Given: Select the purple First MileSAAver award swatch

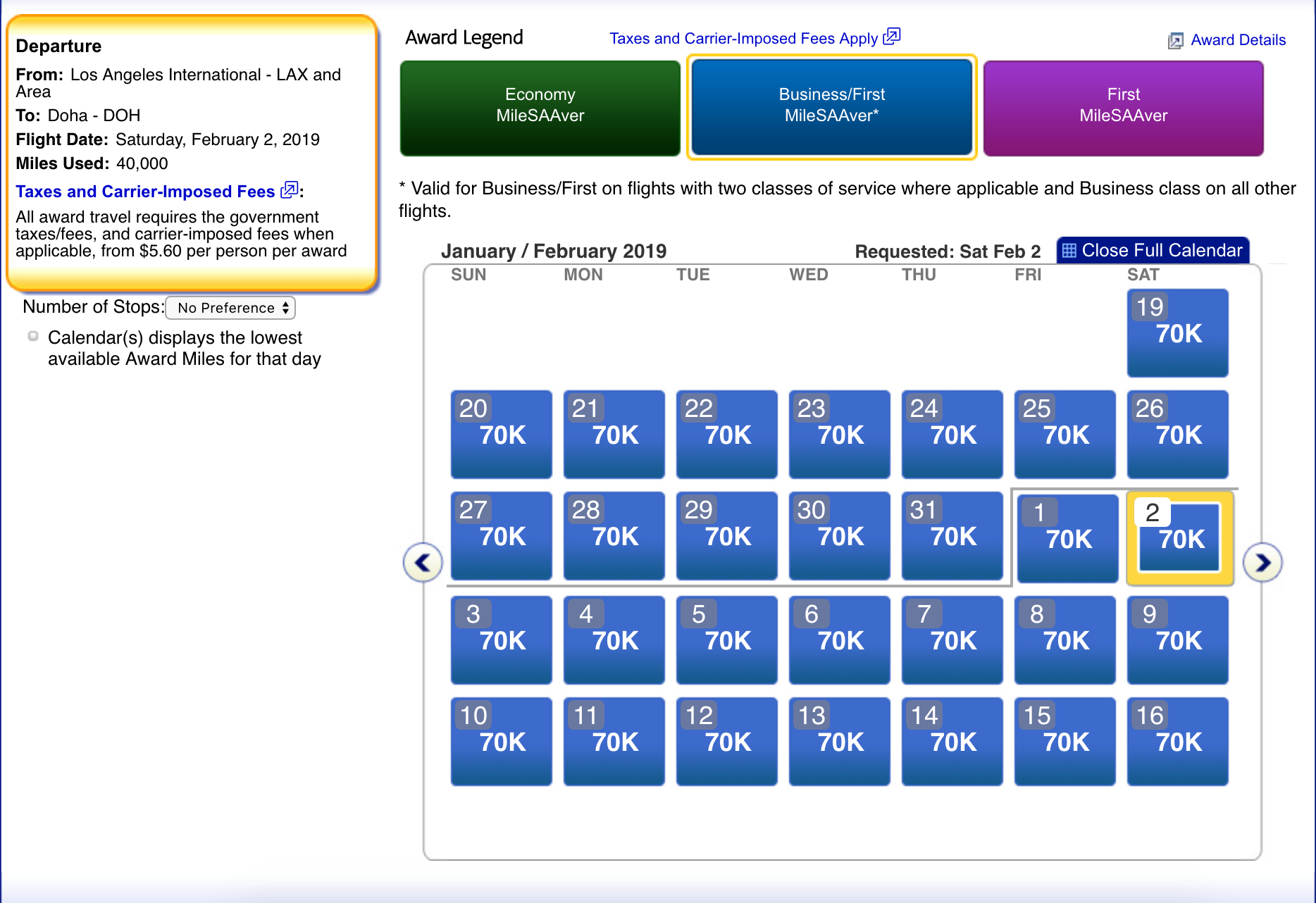Looking at the screenshot, I should [1123, 108].
